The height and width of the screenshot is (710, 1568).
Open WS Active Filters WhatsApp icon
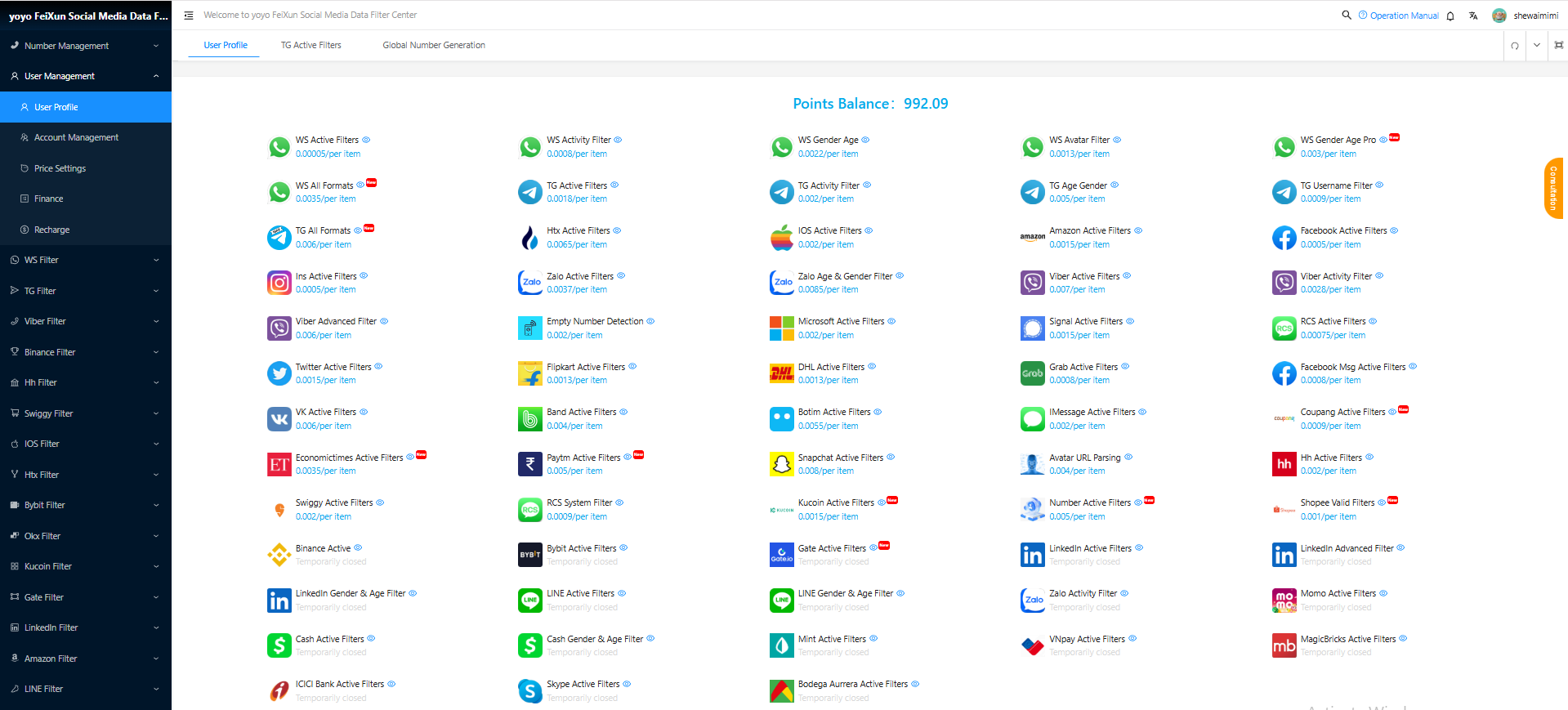click(x=279, y=147)
